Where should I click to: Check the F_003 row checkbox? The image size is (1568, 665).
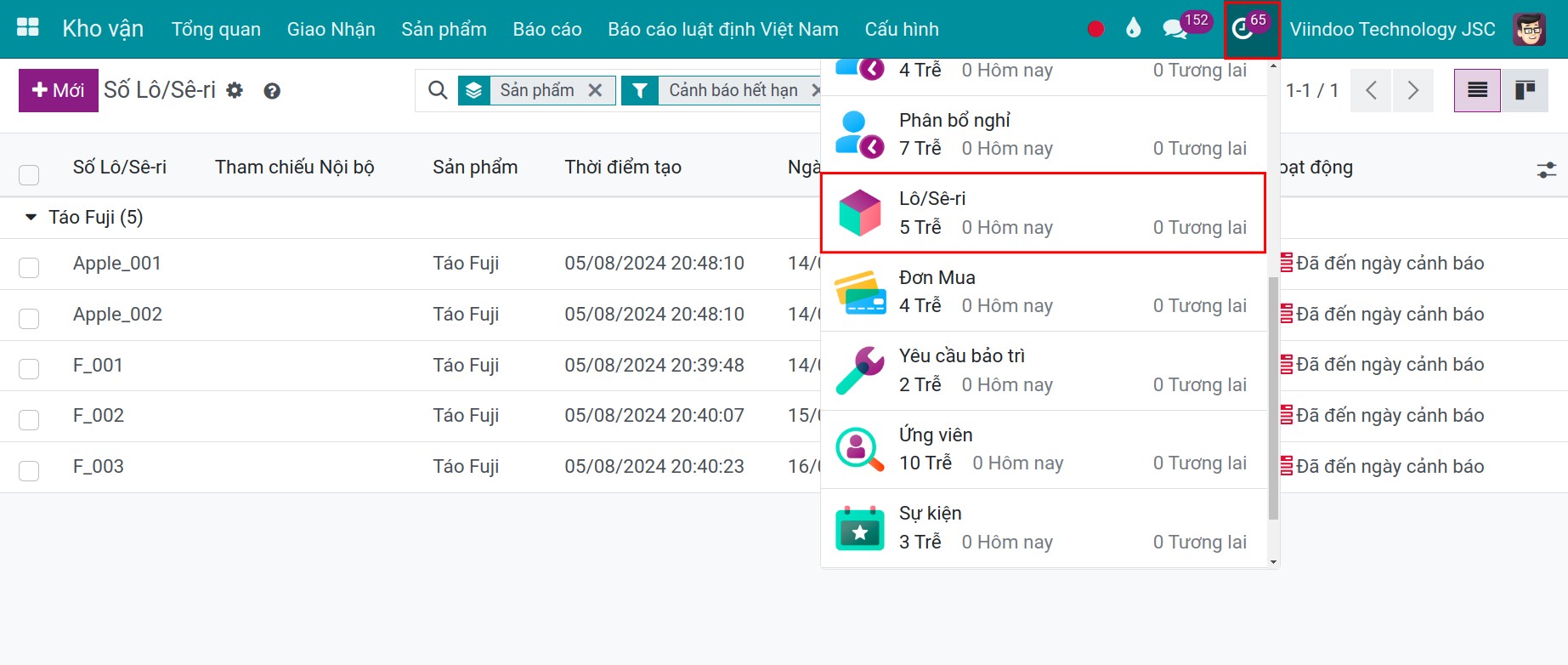[x=29, y=470]
